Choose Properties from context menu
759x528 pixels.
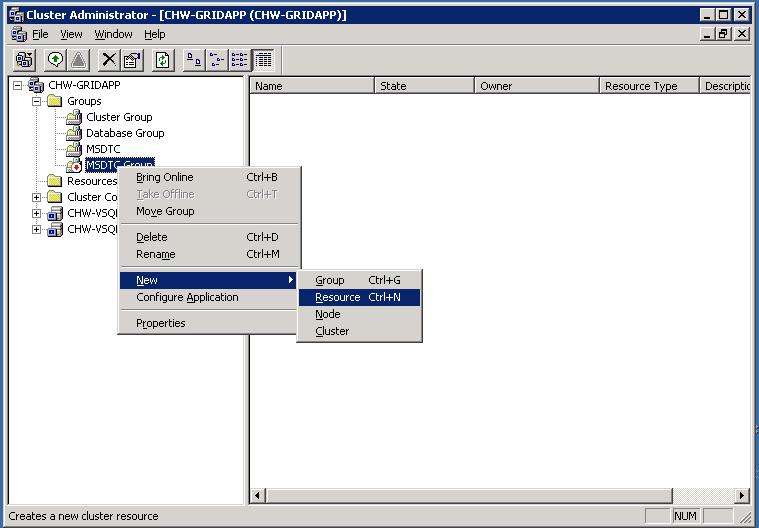[x=209, y=323]
